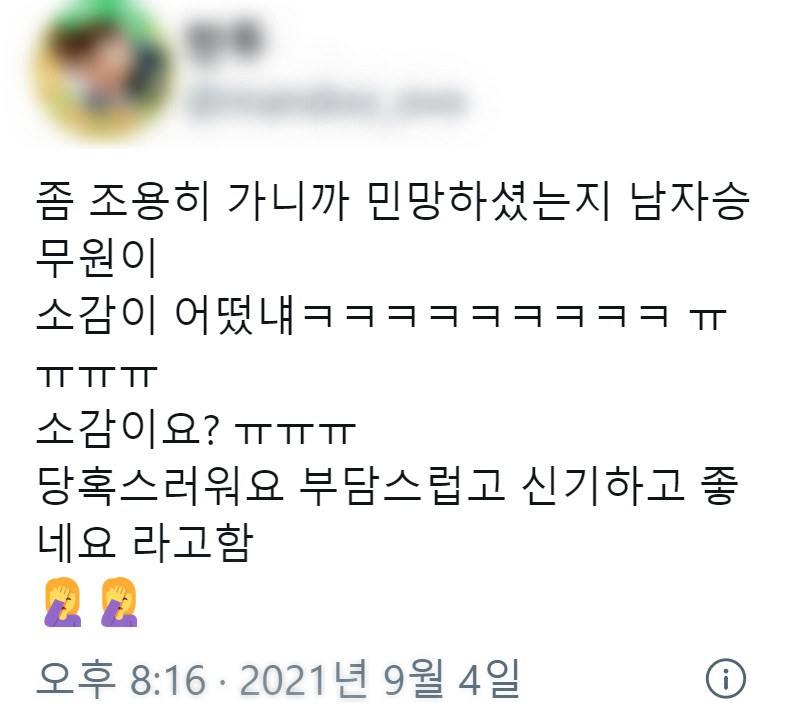Click the circled info icon beside the date
This screenshot has height=725, width=785.
coord(725,678)
